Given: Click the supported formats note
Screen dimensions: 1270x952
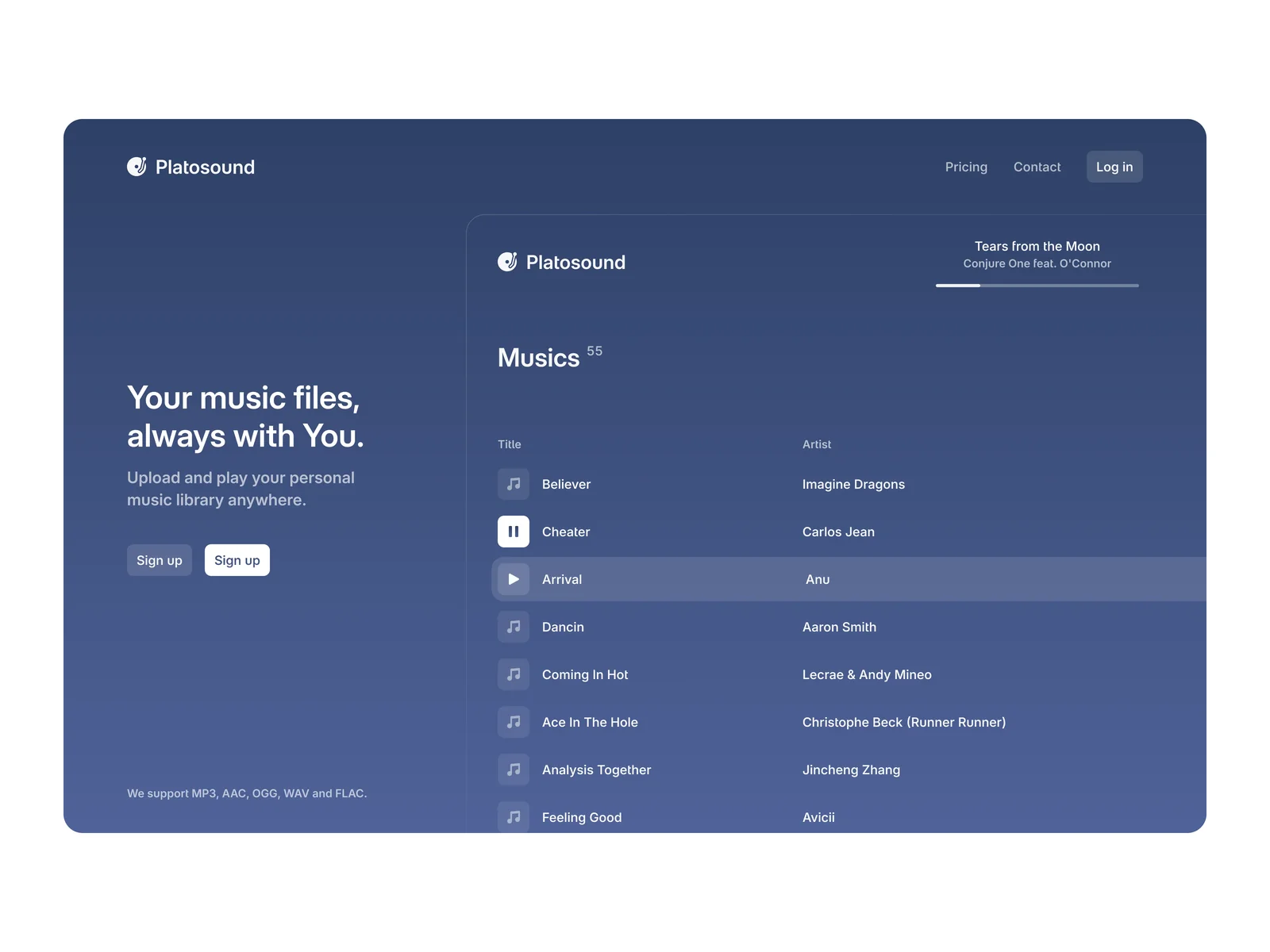Looking at the screenshot, I should [x=247, y=793].
